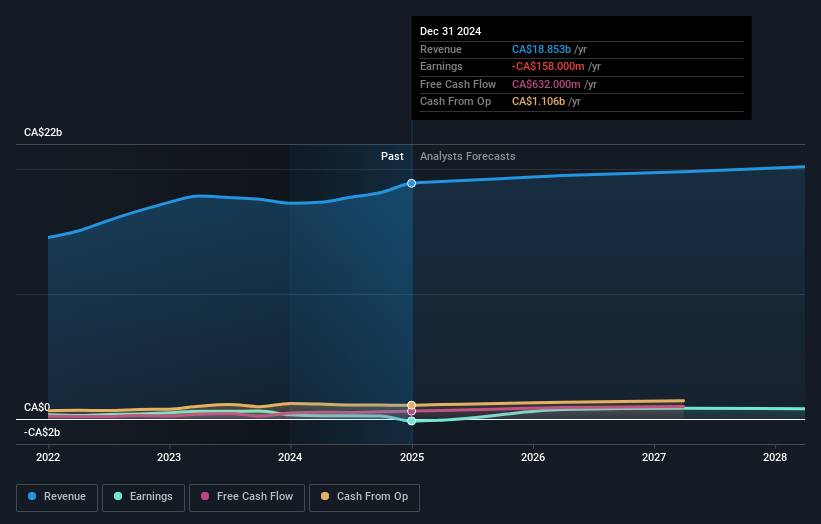Click the Analysts Forecasts label
Screen dimensions: 821x524
[x=468, y=157]
